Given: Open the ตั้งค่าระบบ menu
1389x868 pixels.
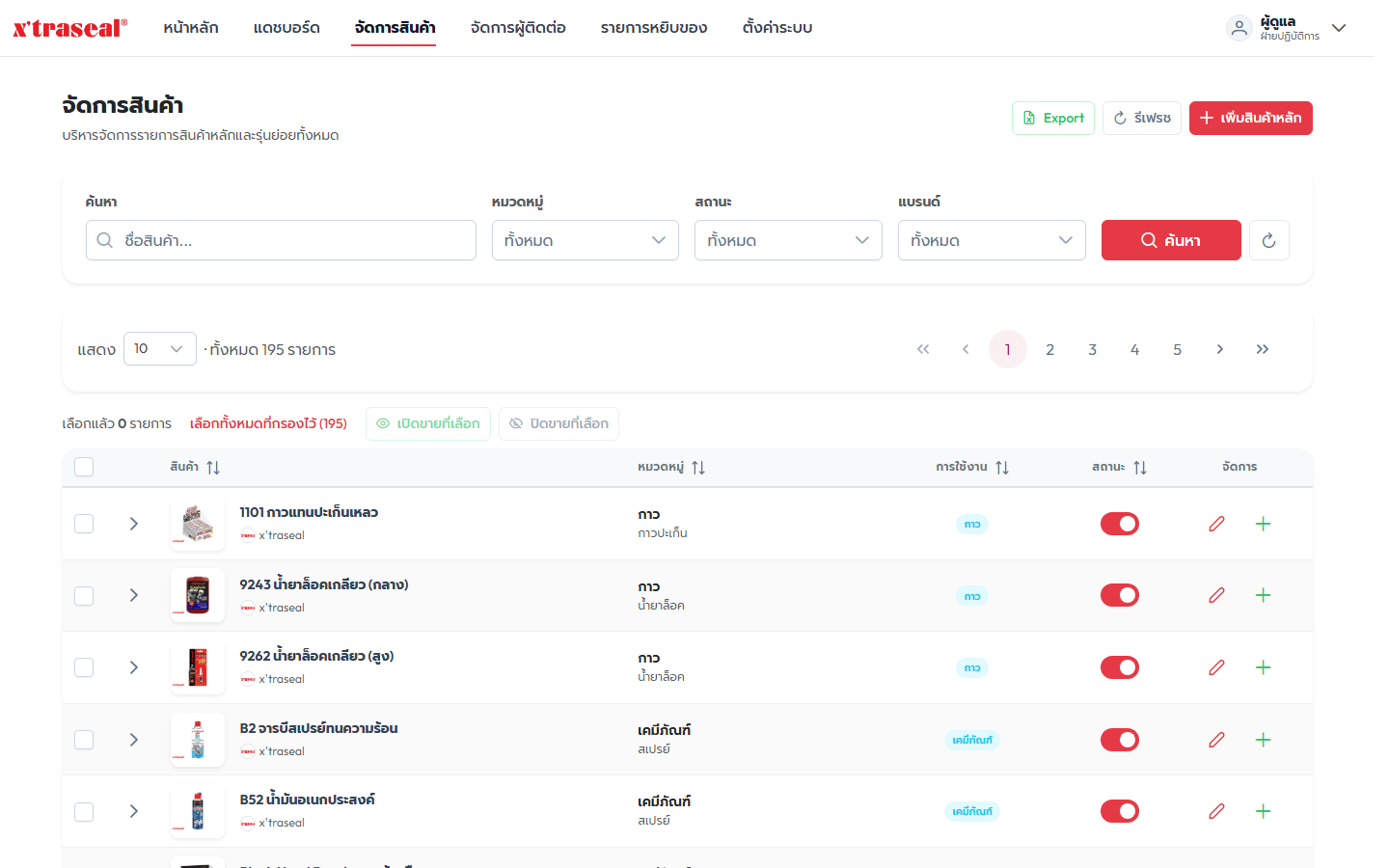Looking at the screenshot, I should click(x=777, y=28).
